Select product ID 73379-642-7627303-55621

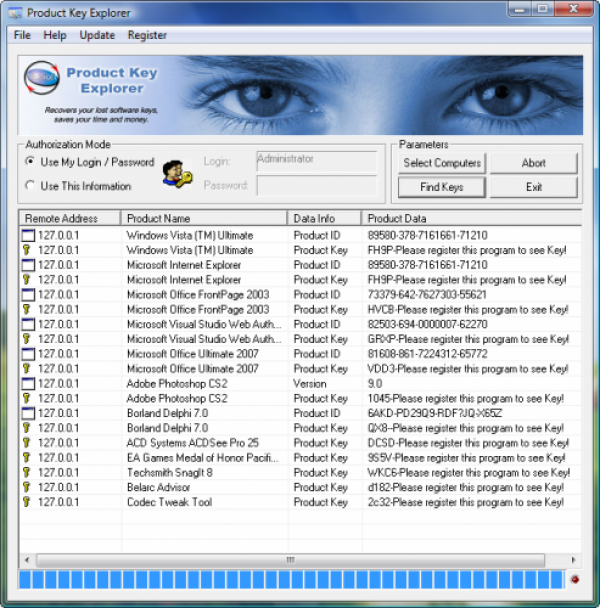tap(427, 295)
